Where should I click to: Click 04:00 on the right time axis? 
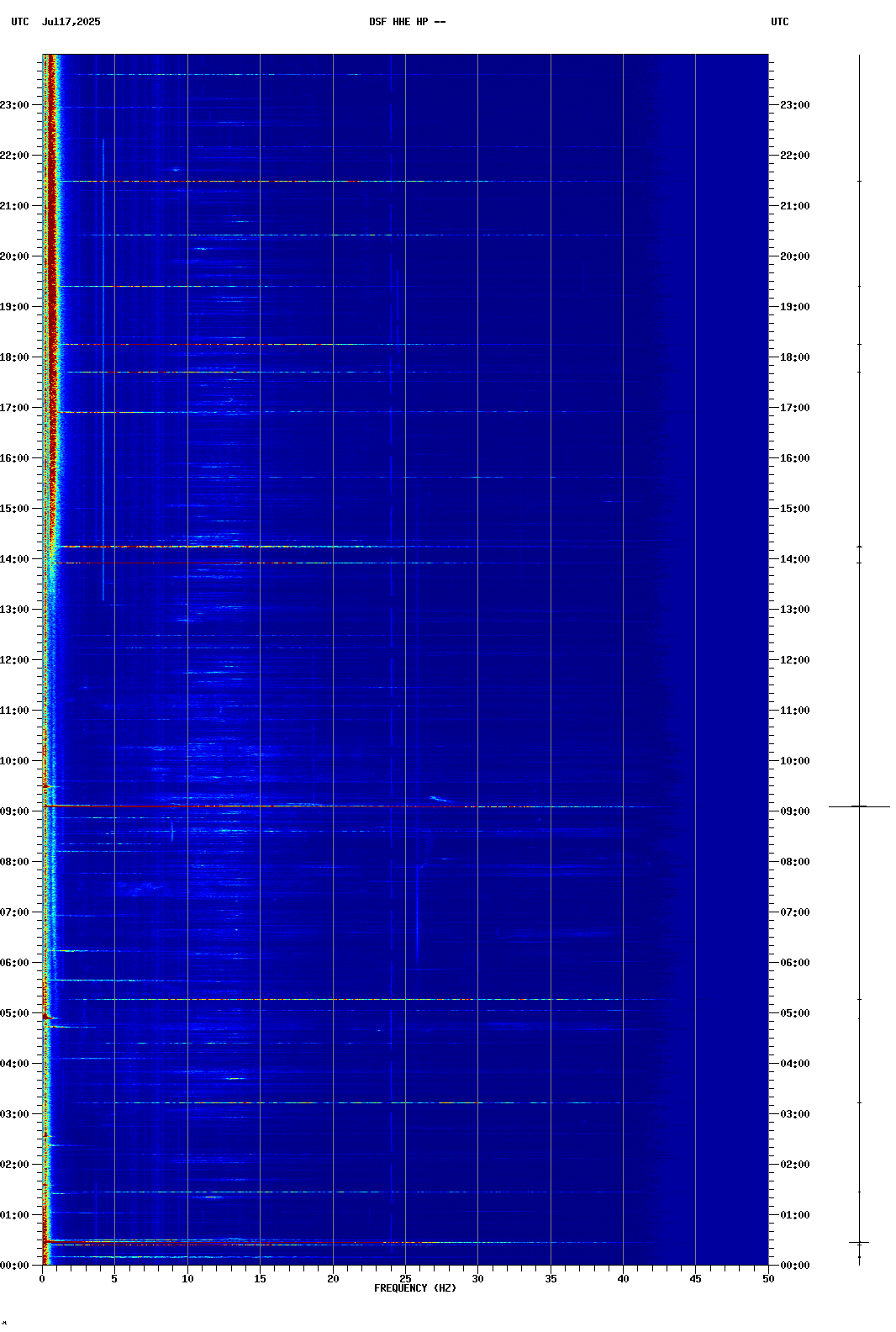(795, 1064)
